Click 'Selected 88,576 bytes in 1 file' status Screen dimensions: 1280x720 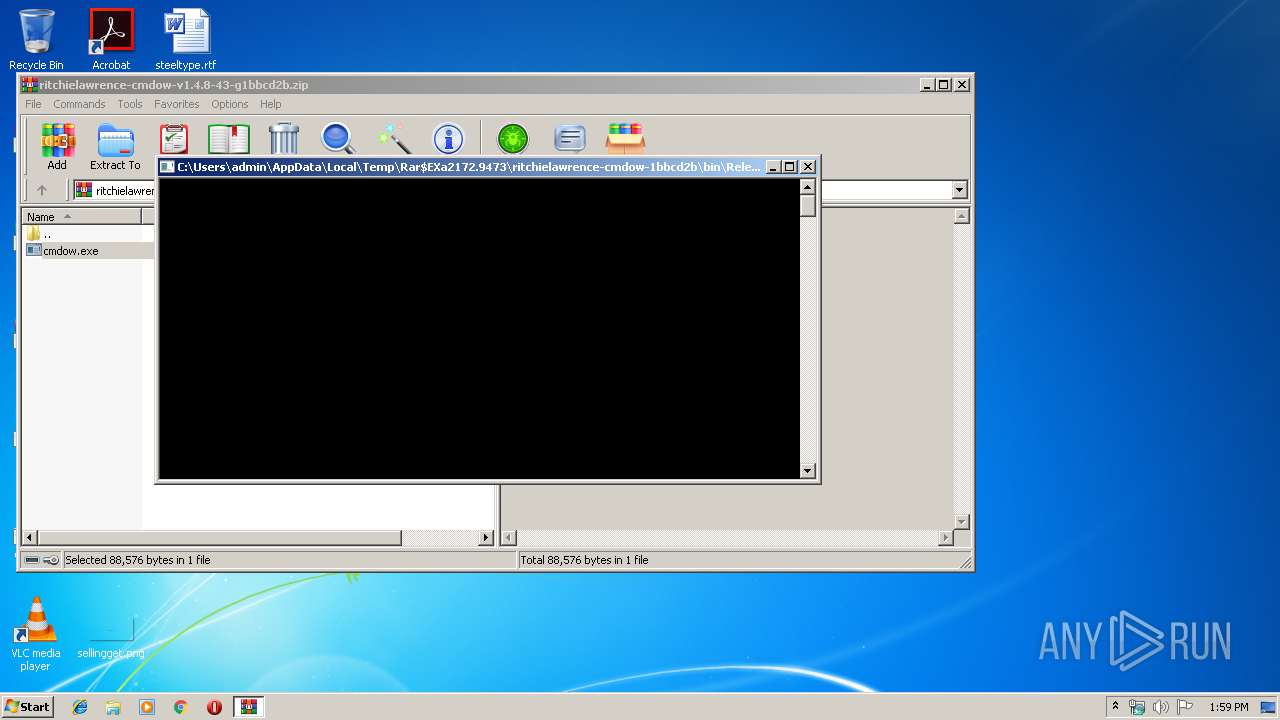(x=138, y=560)
